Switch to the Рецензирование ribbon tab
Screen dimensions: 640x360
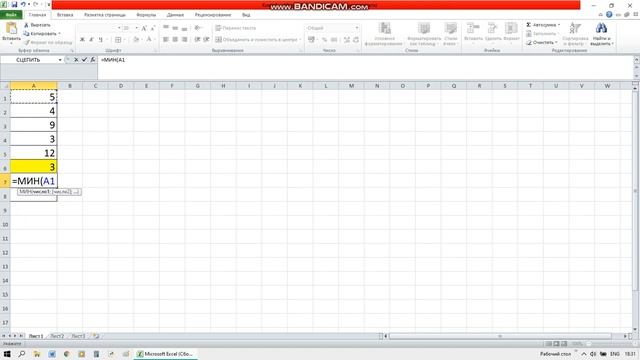[213, 15]
